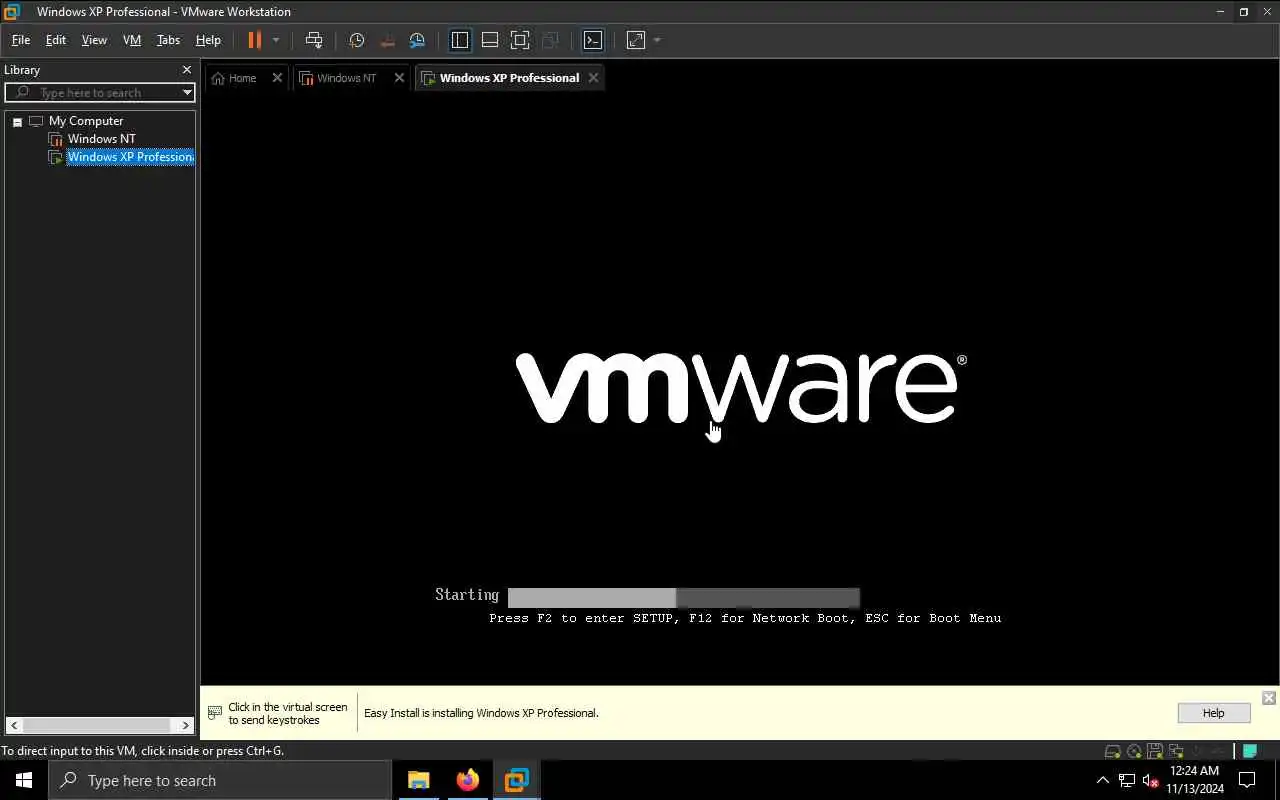Screen dimensions: 1280x800
Task: Click the Windows taskbar search box
Action: coord(220,780)
